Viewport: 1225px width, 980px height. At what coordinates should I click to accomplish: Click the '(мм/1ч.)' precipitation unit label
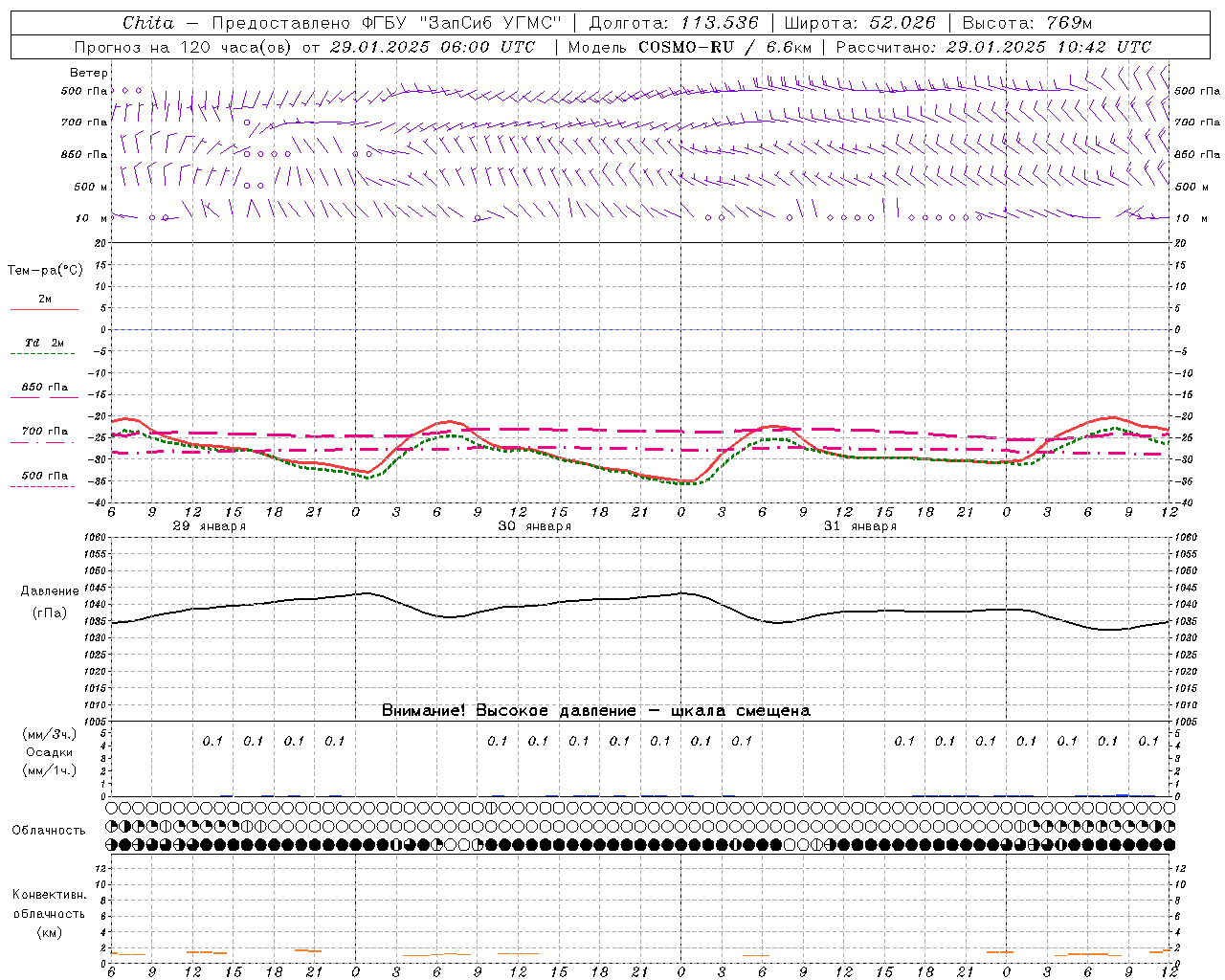pyautogui.click(x=50, y=770)
